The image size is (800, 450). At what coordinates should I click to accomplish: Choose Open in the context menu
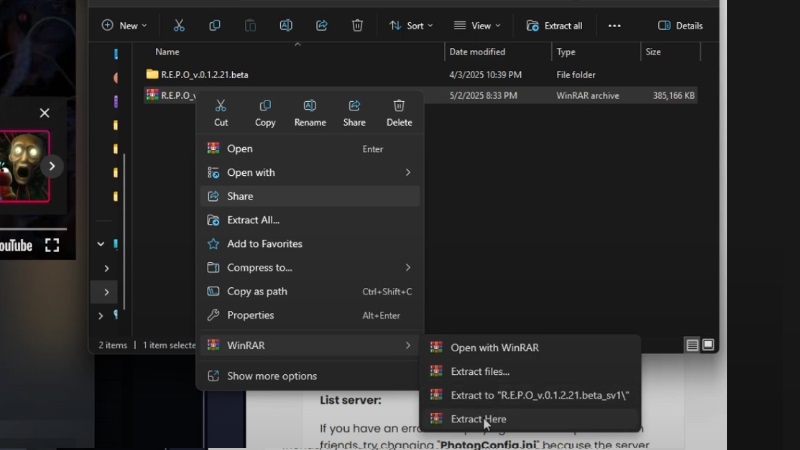click(310, 148)
